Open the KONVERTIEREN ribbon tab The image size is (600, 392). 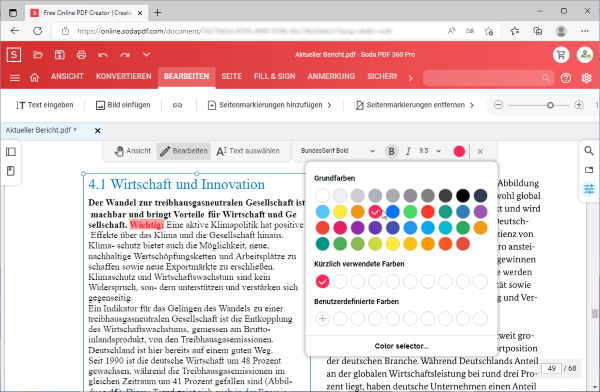(124, 76)
